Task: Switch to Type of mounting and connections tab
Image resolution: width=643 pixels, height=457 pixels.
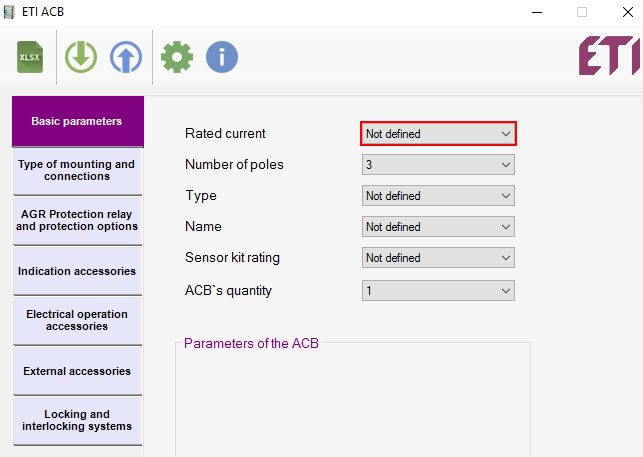Action: [77, 171]
